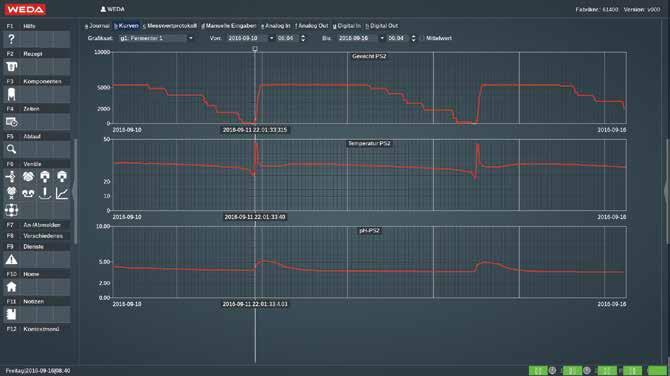Image resolution: width=670 pixels, height=376 pixels.
Task: Open the Von date dropdown arrow
Action: coord(271,38)
